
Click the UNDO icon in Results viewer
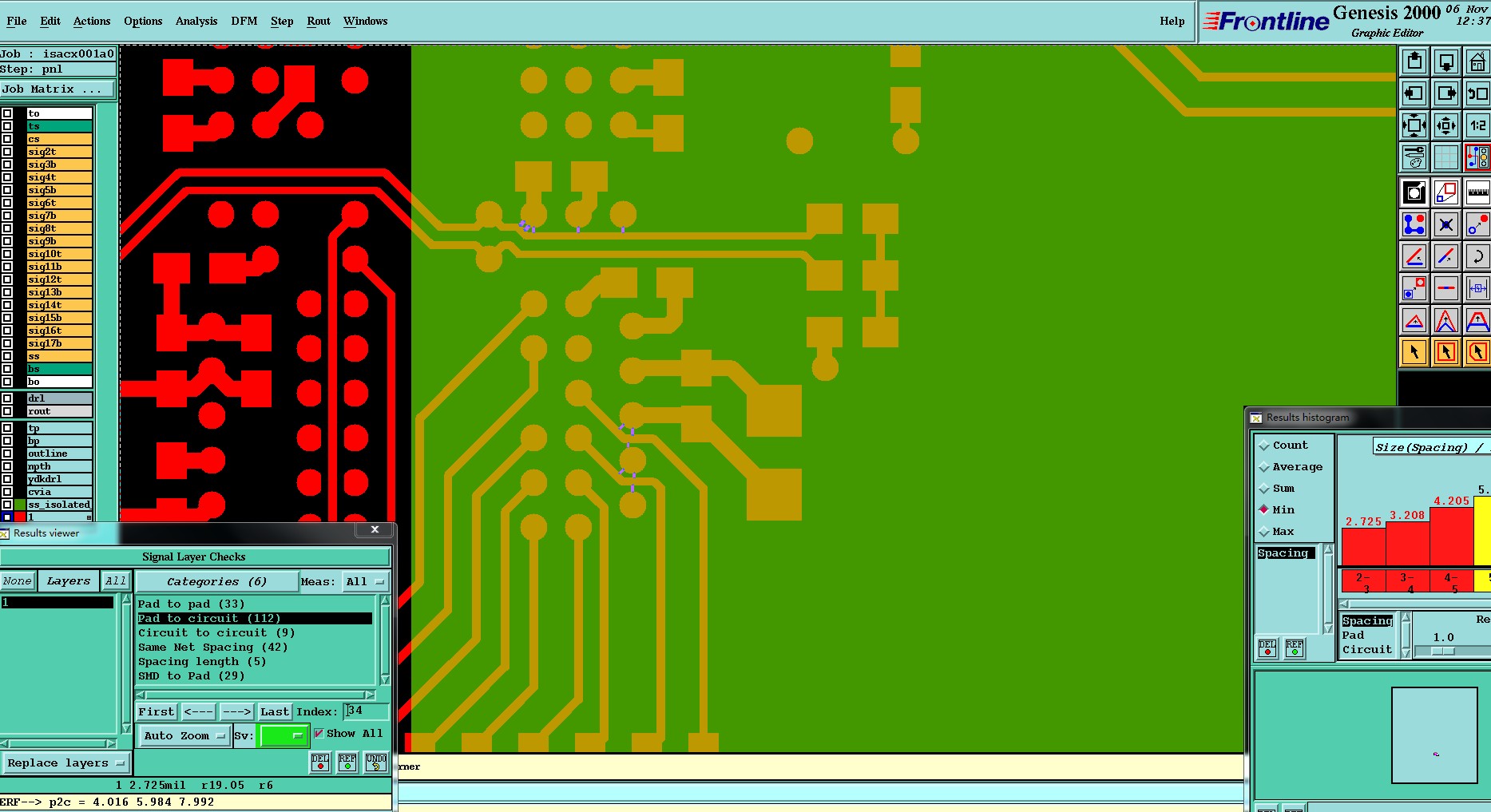tap(376, 762)
